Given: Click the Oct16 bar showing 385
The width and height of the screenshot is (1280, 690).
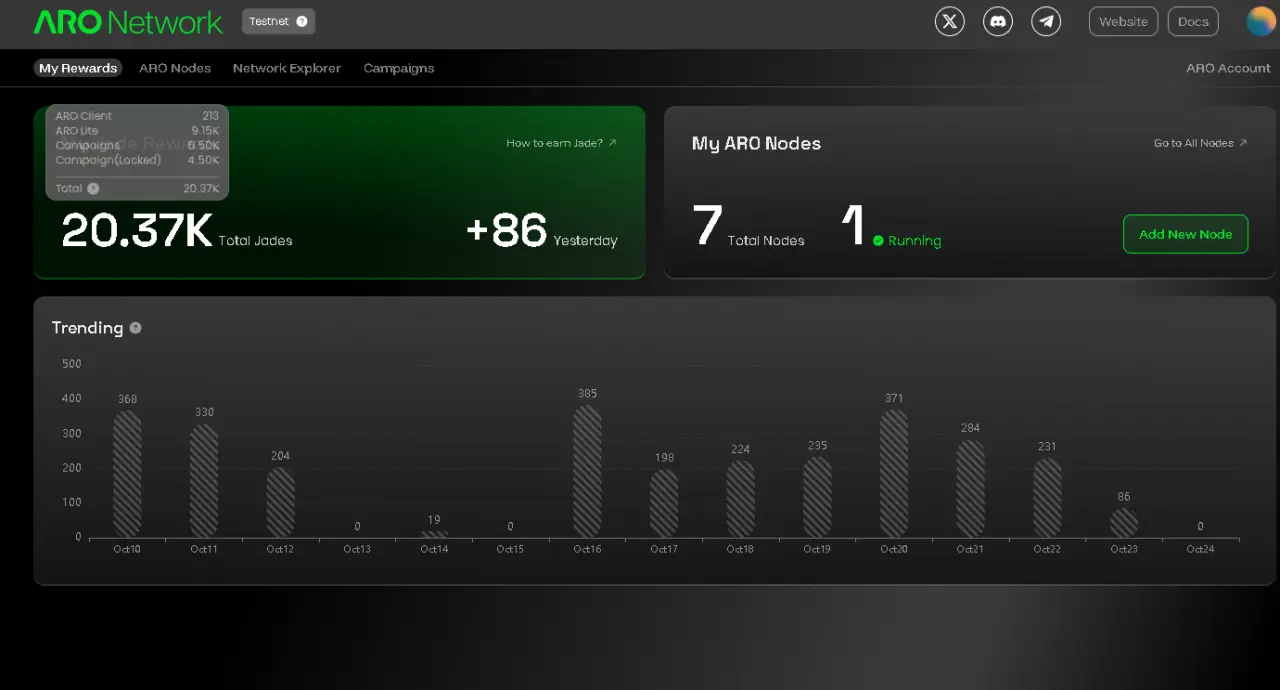Looking at the screenshot, I should pos(587,470).
